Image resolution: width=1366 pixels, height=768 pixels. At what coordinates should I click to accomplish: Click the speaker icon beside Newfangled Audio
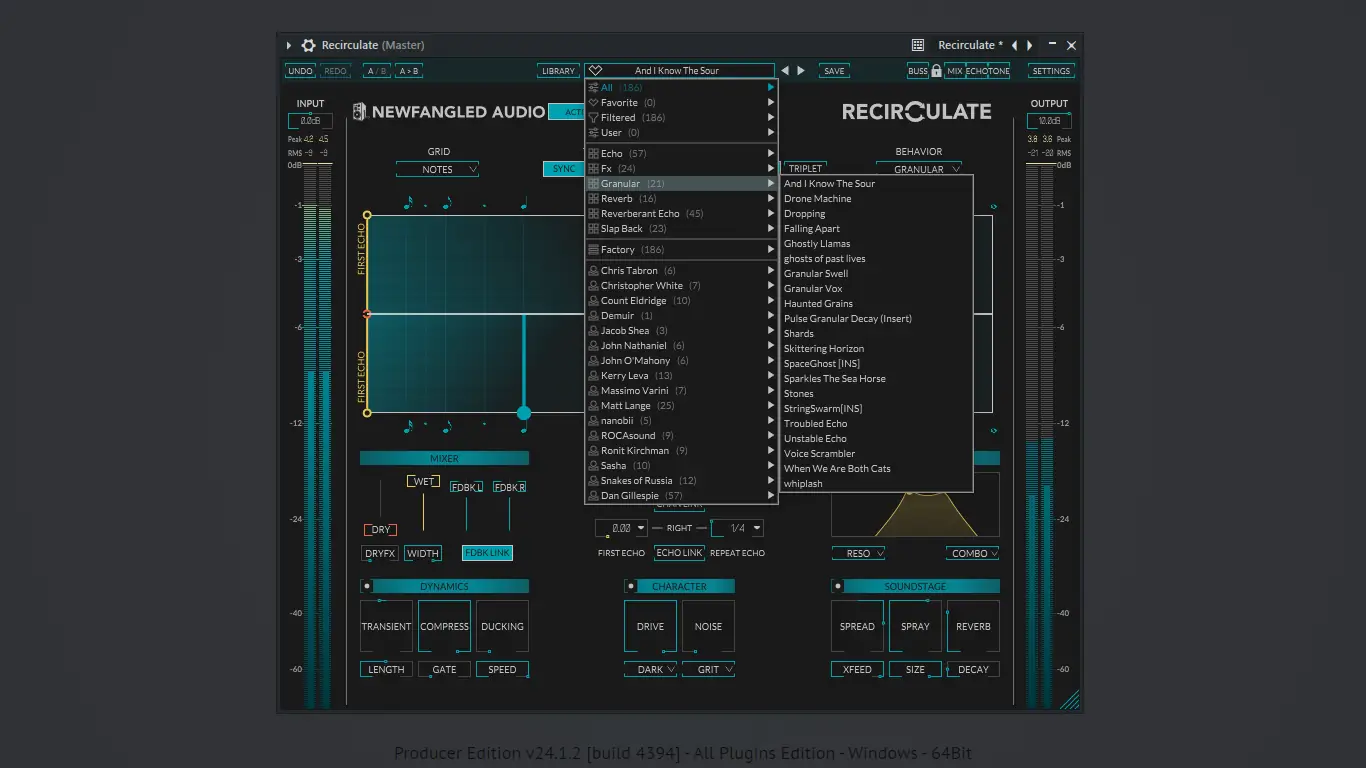[x=360, y=112]
